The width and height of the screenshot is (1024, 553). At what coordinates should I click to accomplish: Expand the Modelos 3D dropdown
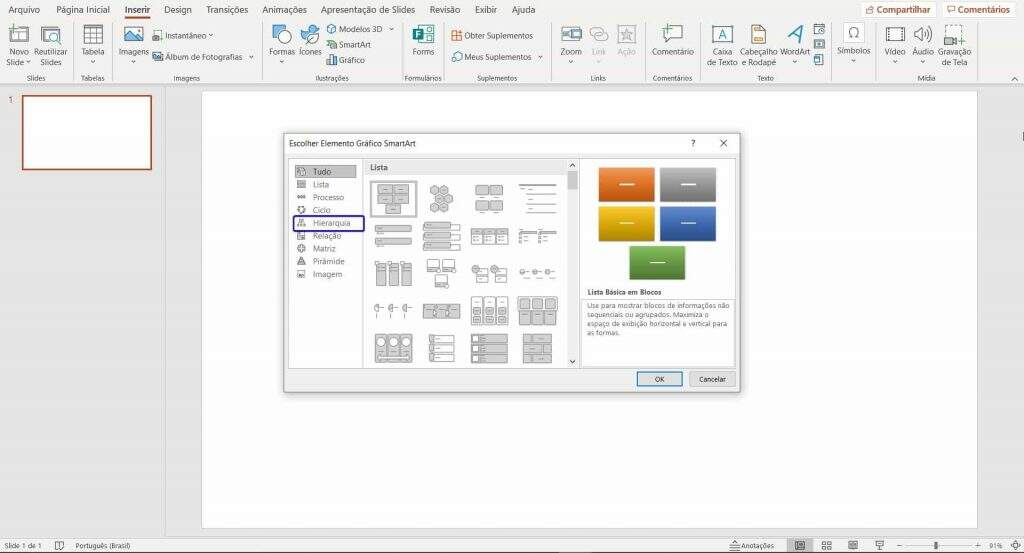(x=391, y=29)
